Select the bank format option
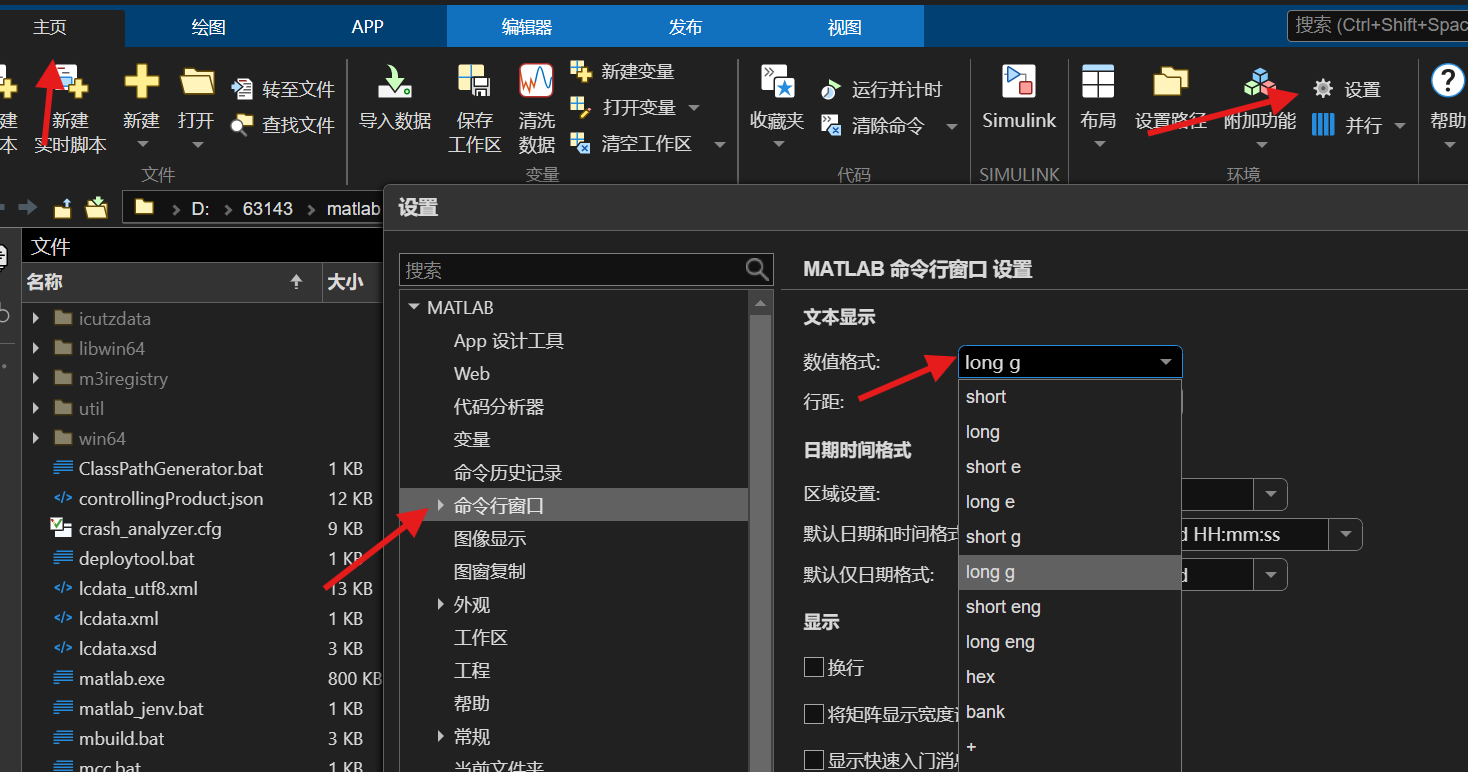This screenshot has width=1468, height=772. point(1070,712)
